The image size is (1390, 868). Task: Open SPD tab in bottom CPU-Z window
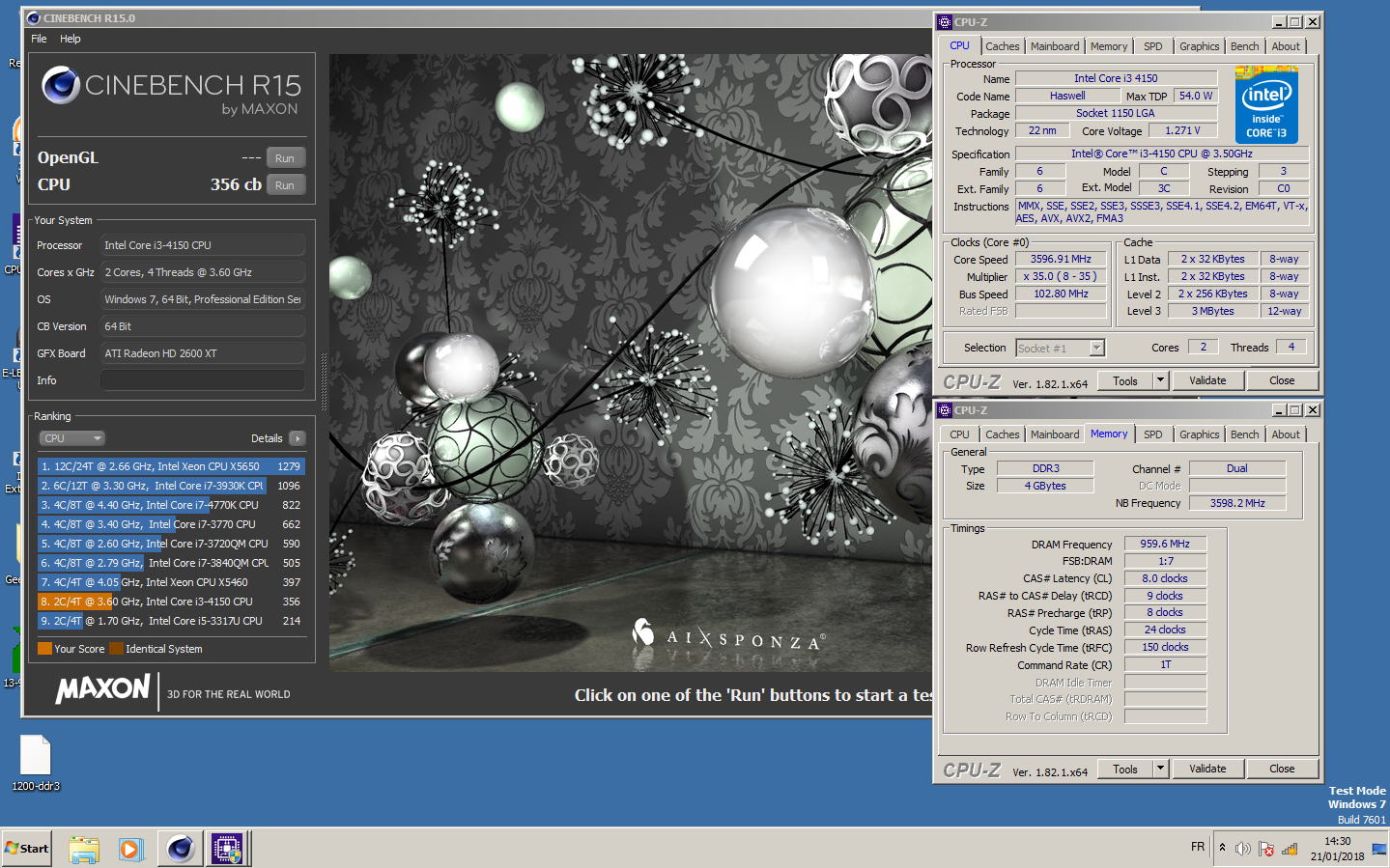point(1153,434)
